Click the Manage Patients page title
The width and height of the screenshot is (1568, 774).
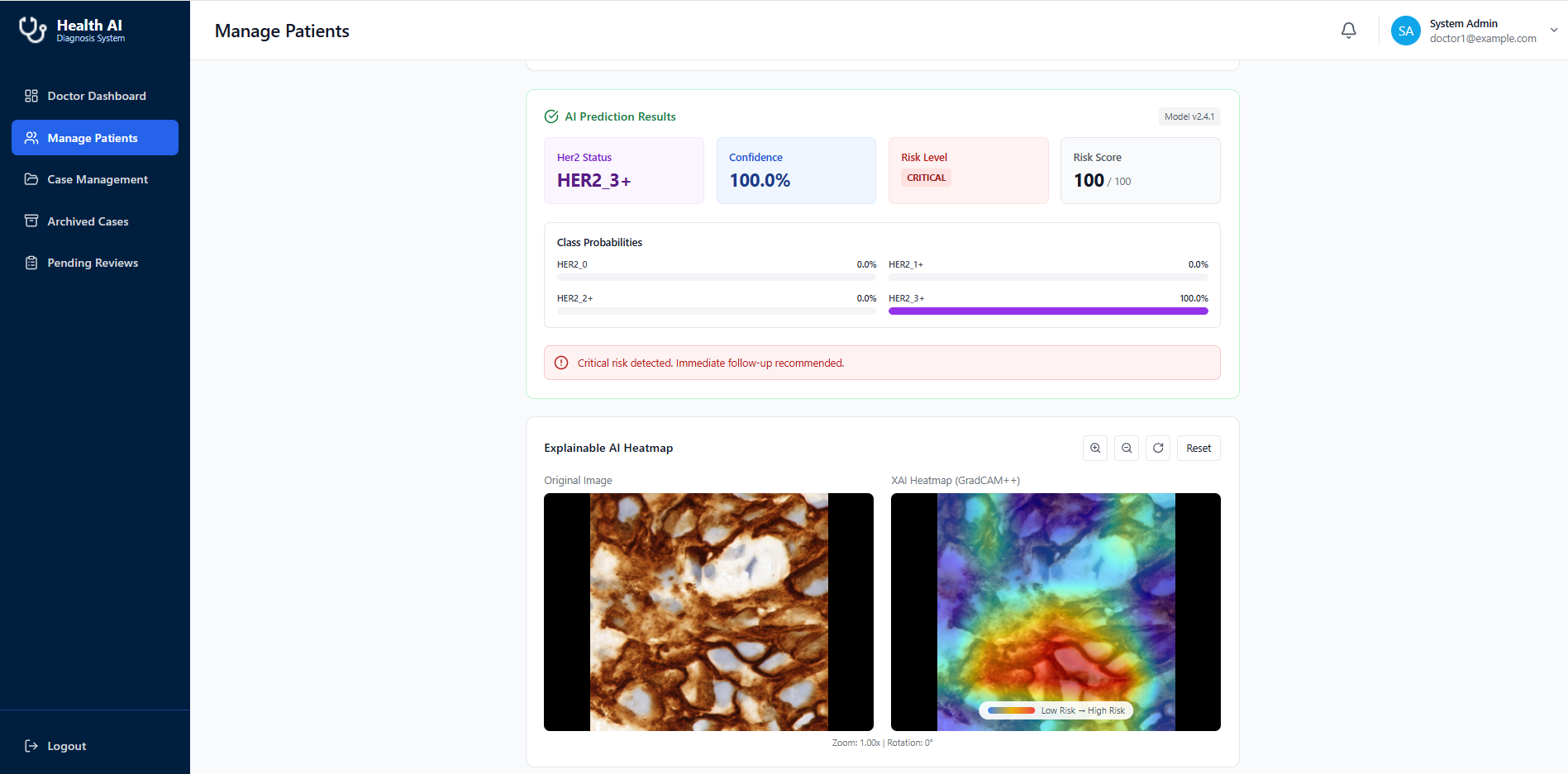coord(282,31)
